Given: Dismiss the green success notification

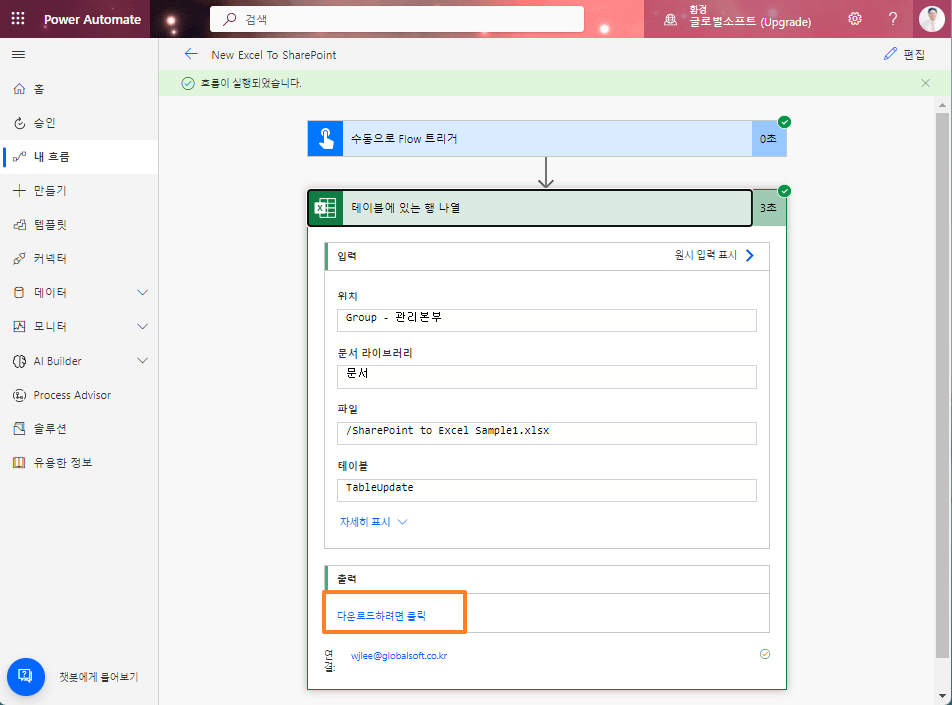Looking at the screenshot, I should [925, 83].
